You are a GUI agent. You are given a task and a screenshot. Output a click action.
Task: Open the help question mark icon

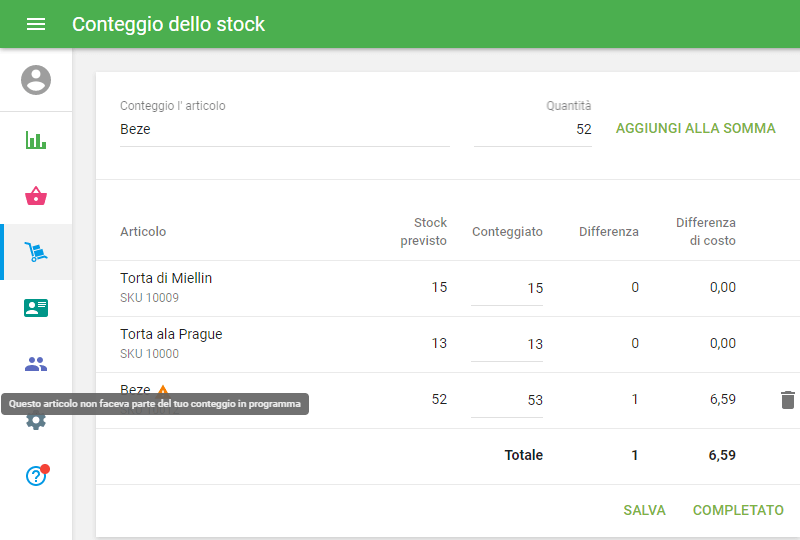[36, 476]
